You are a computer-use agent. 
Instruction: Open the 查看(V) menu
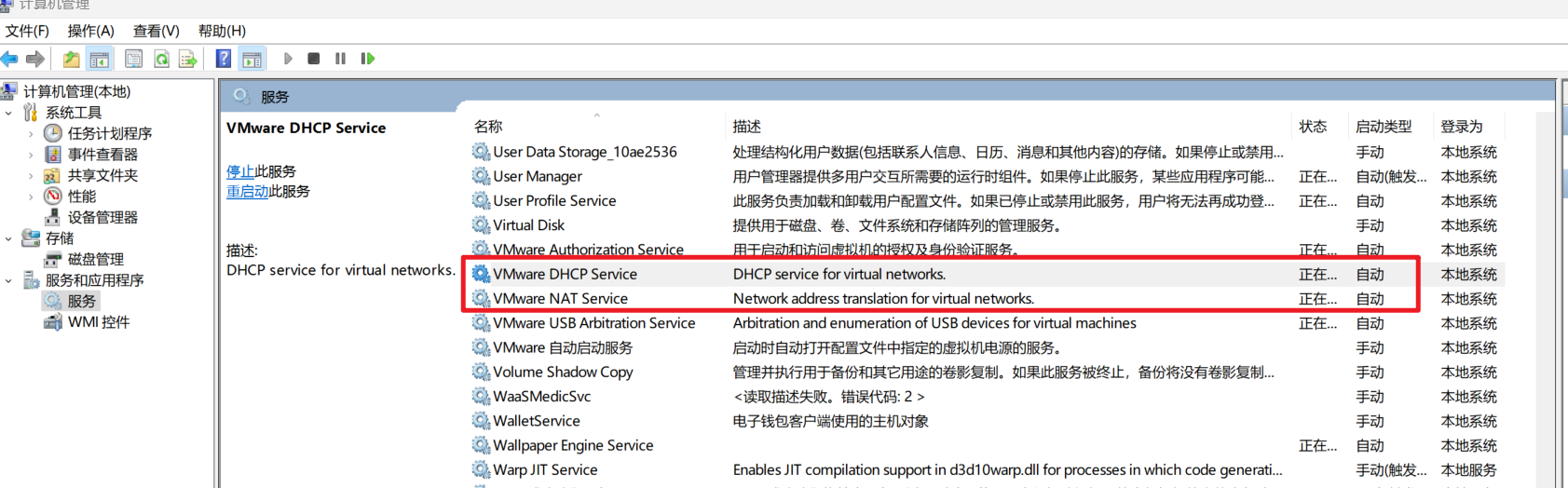(156, 31)
